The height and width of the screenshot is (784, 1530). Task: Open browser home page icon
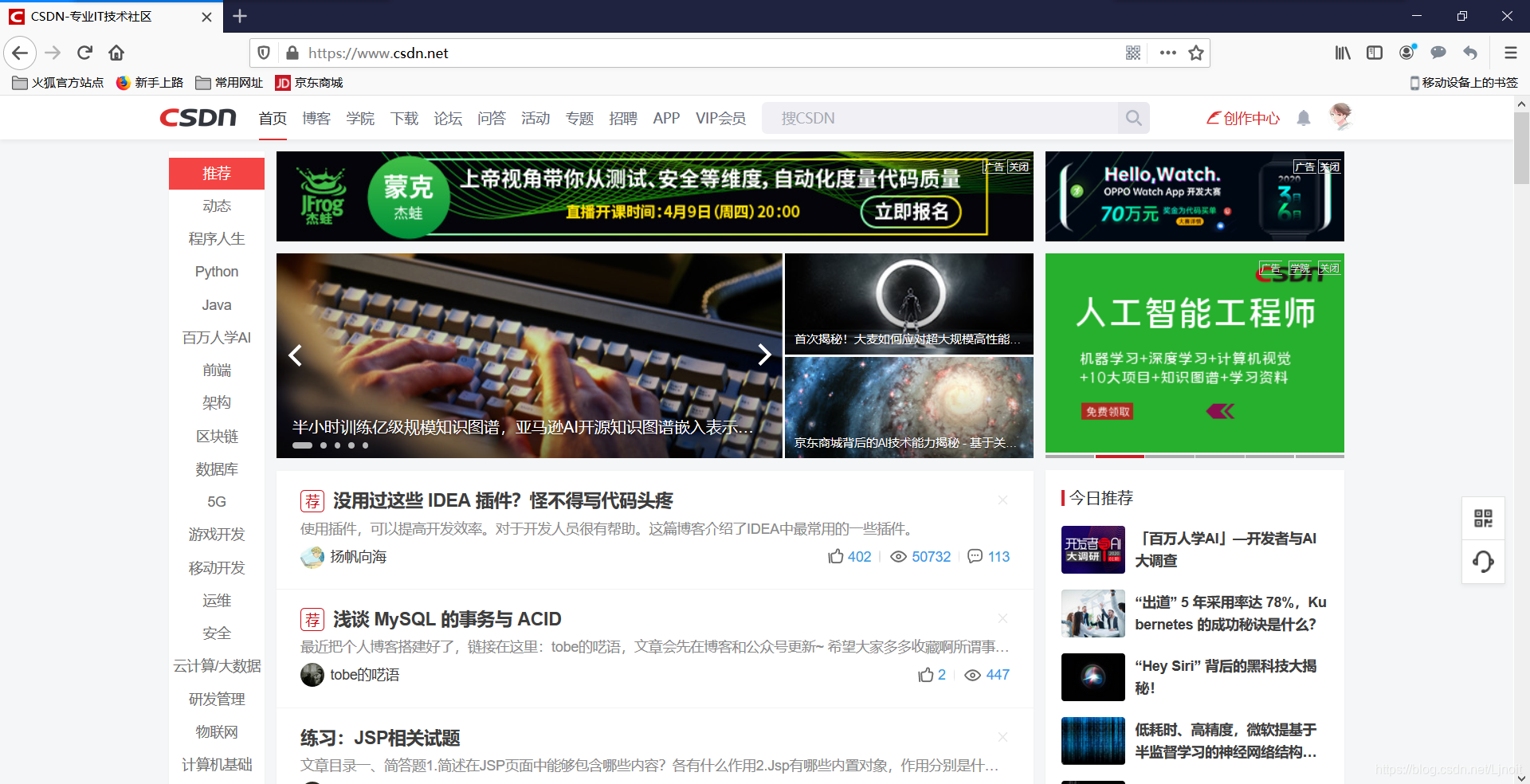[116, 53]
